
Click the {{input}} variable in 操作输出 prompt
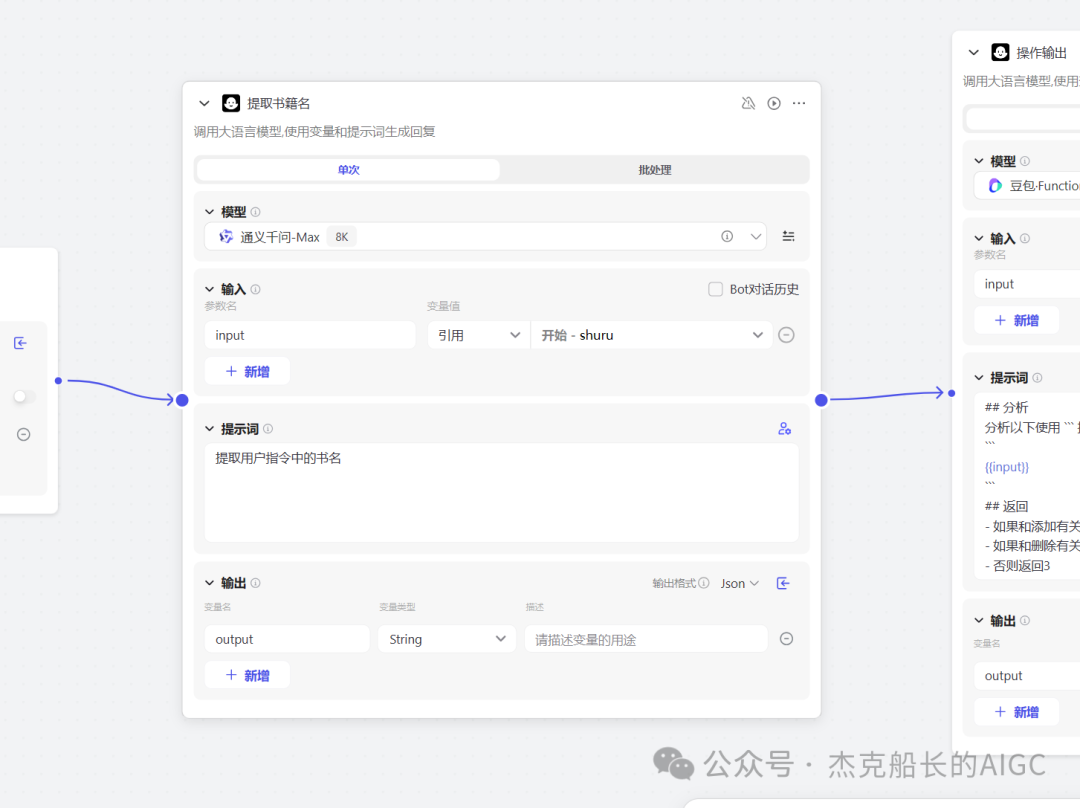click(1006, 467)
